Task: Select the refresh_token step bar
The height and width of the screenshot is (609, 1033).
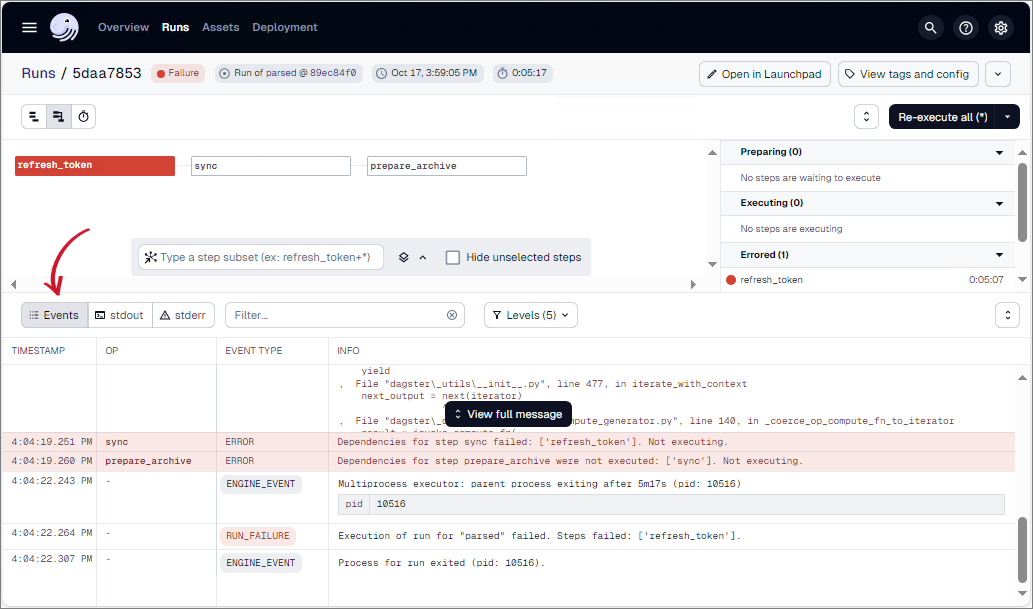Action: (95, 166)
